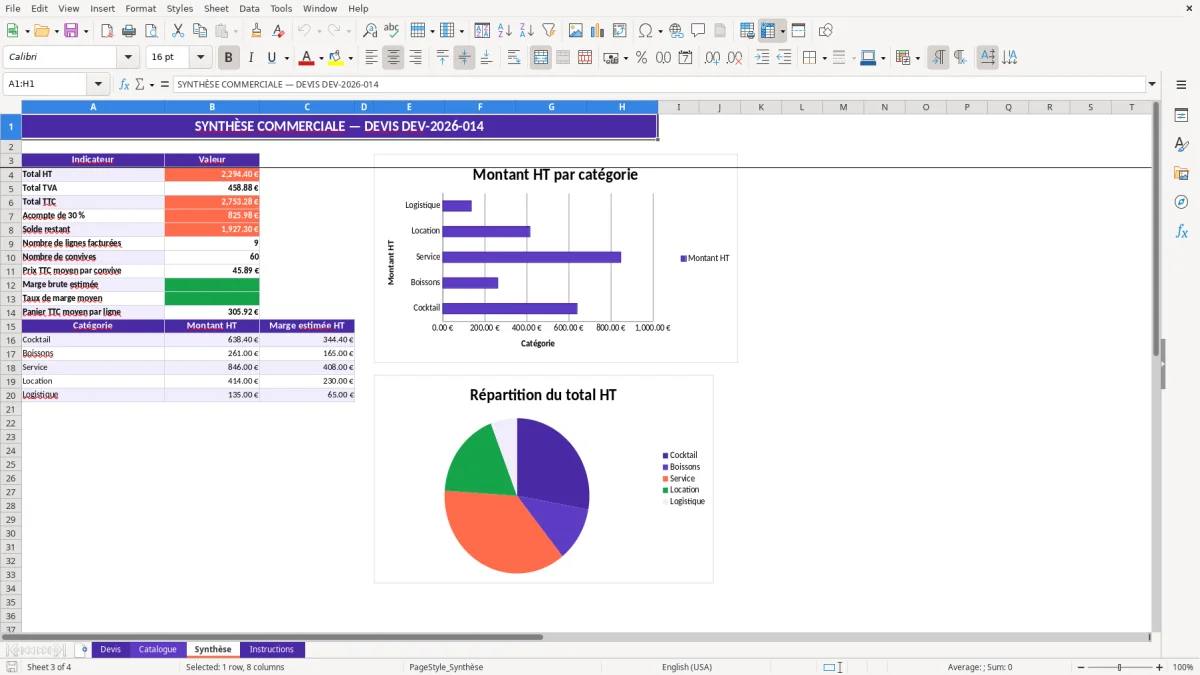The width and height of the screenshot is (1200, 675).
Task: Open Find & Replace tool
Action: [370, 31]
